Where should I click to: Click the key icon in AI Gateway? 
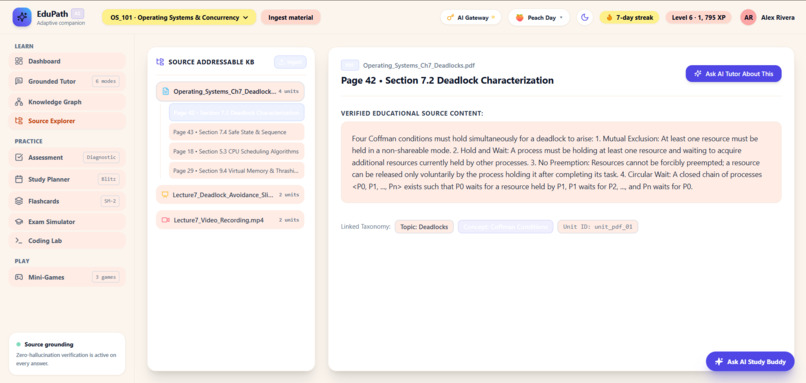point(450,17)
